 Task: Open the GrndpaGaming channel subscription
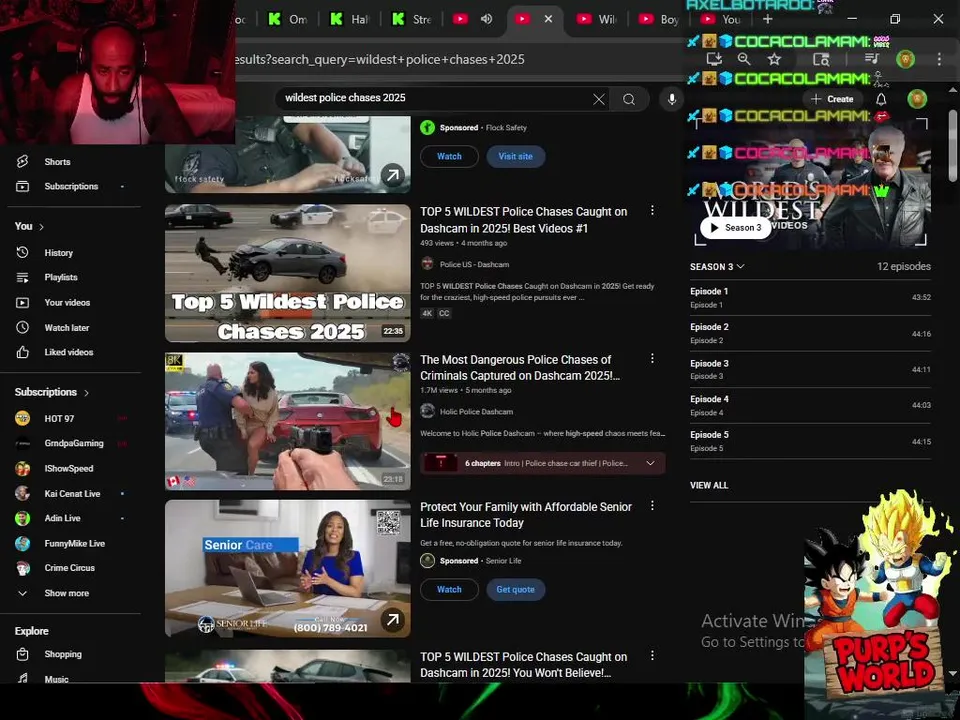coord(73,443)
